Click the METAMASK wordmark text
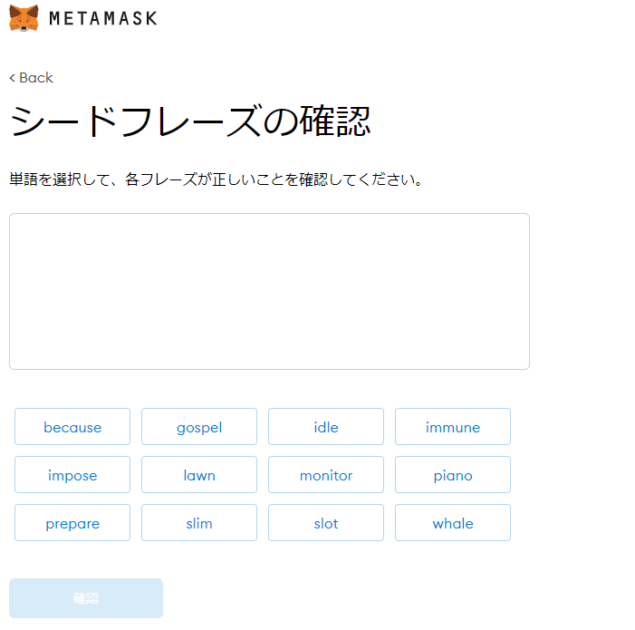This screenshot has height=630, width=635. [x=103, y=19]
